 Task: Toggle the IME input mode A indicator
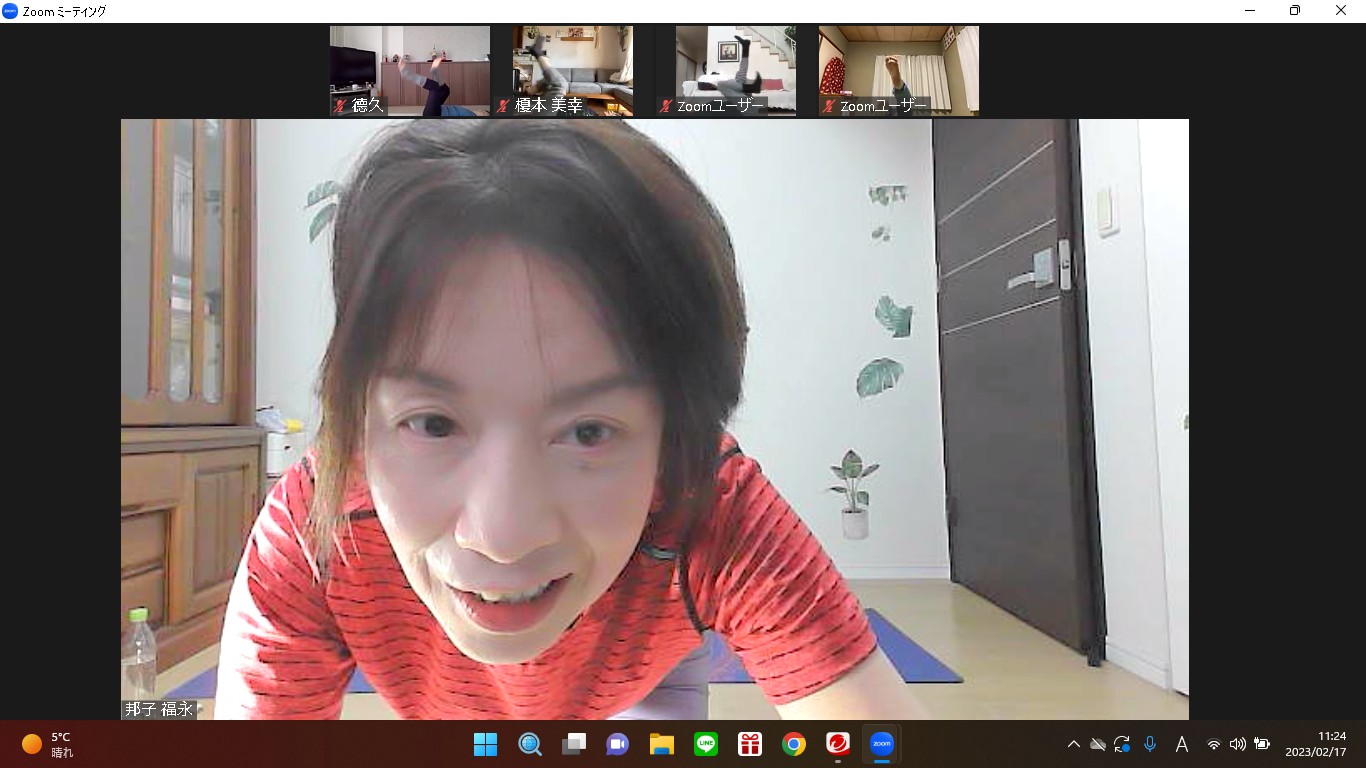1181,744
